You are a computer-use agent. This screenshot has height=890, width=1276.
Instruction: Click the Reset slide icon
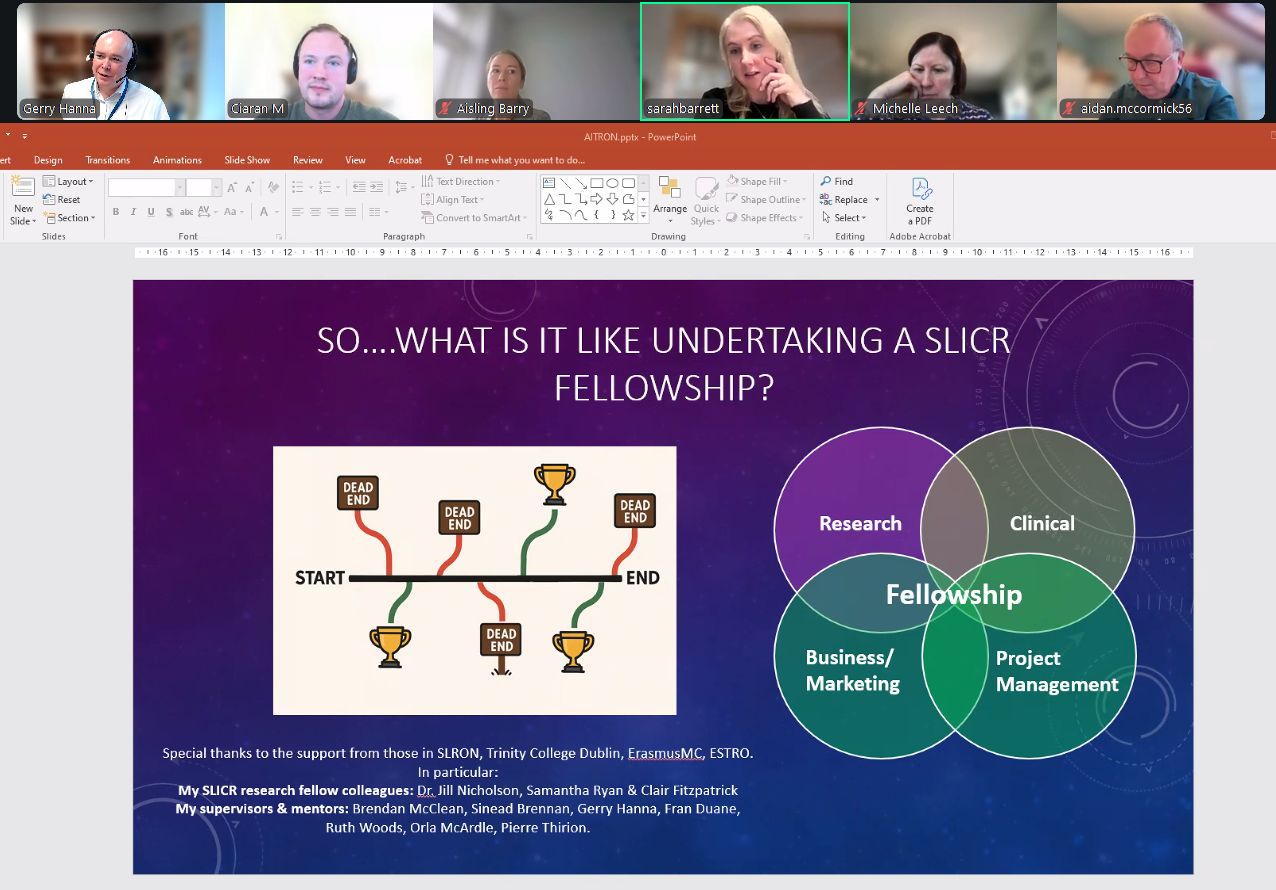tap(62, 200)
